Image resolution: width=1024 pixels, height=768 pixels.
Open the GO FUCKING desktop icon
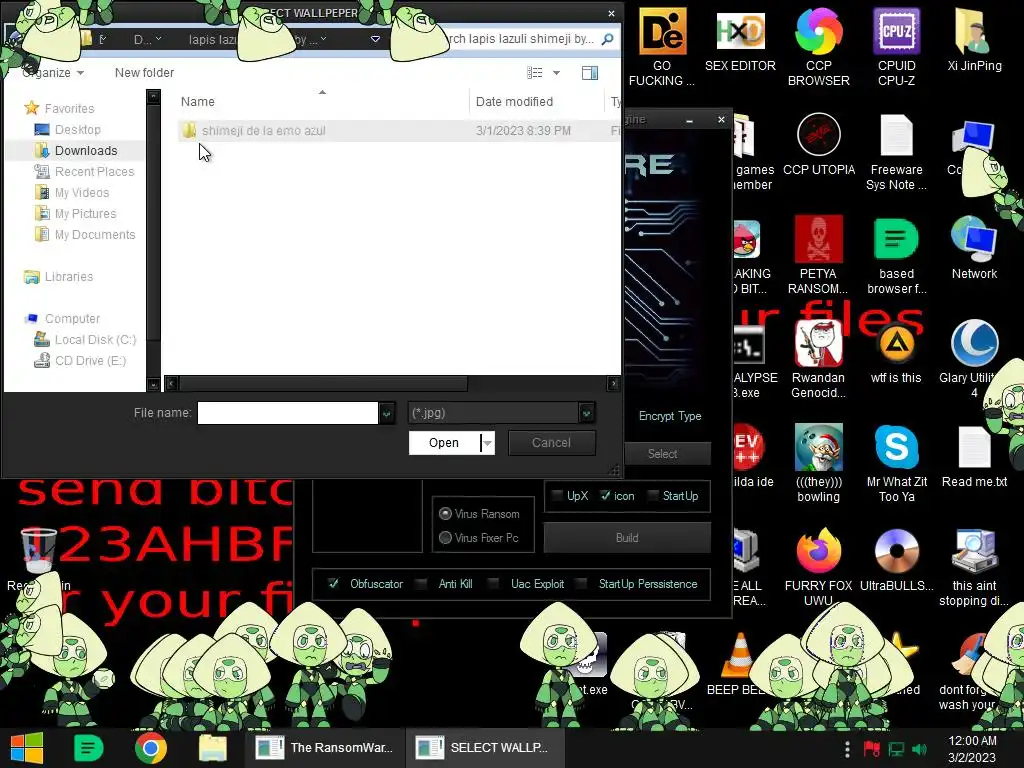[x=662, y=47]
